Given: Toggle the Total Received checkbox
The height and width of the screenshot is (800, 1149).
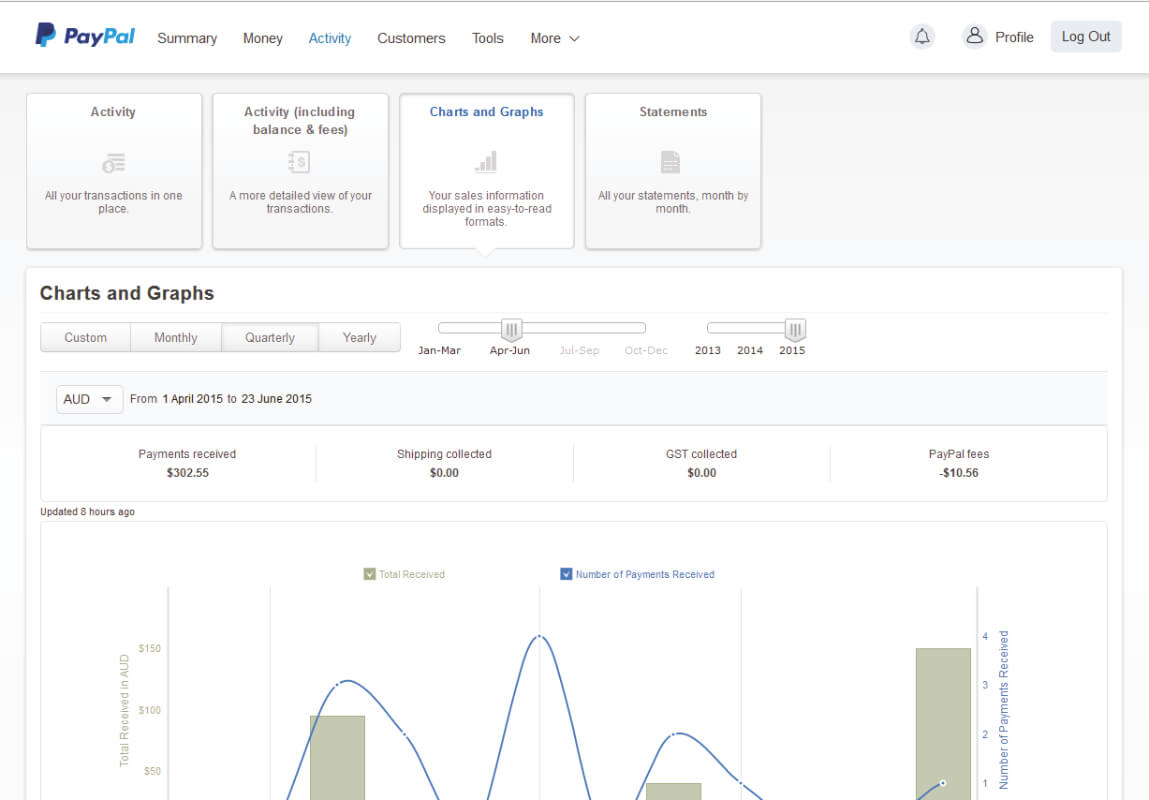Looking at the screenshot, I should point(369,574).
